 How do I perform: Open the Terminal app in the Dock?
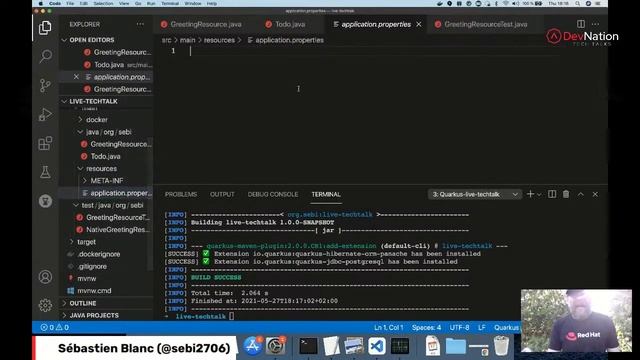click(x=308, y=346)
